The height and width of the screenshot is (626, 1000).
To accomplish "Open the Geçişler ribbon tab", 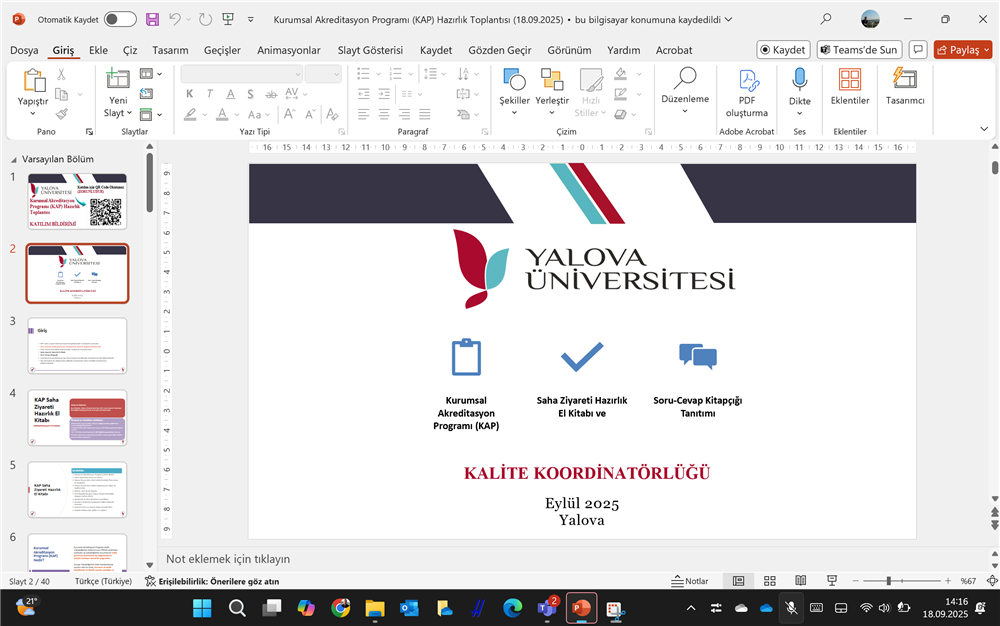I will tap(222, 50).
